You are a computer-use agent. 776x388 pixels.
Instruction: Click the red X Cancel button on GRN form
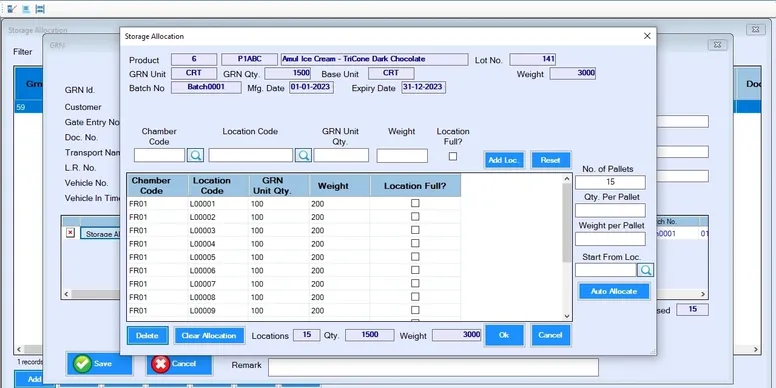(180, 364)
